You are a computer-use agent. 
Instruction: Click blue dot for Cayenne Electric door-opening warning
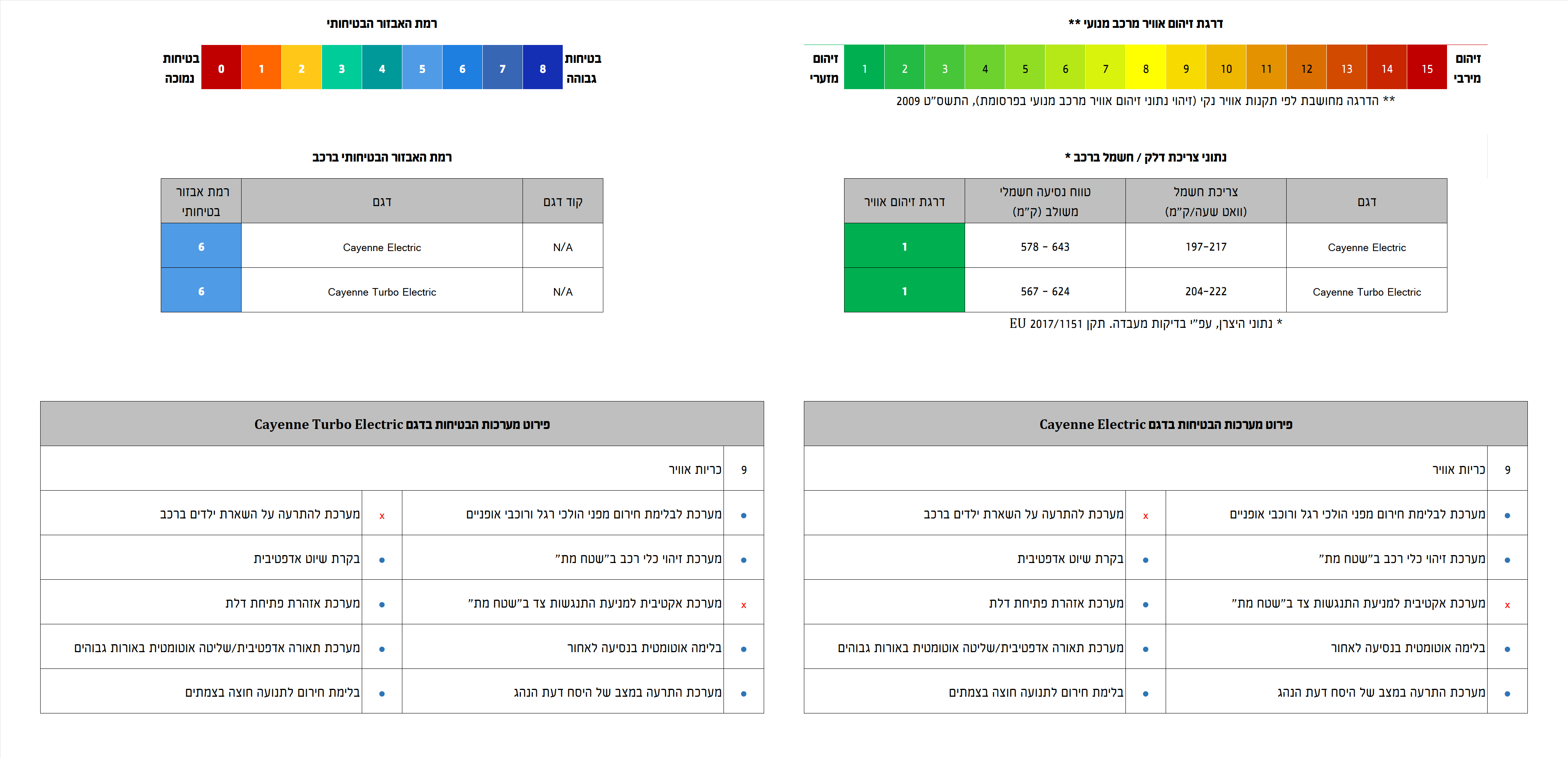tap(1145, 604)
